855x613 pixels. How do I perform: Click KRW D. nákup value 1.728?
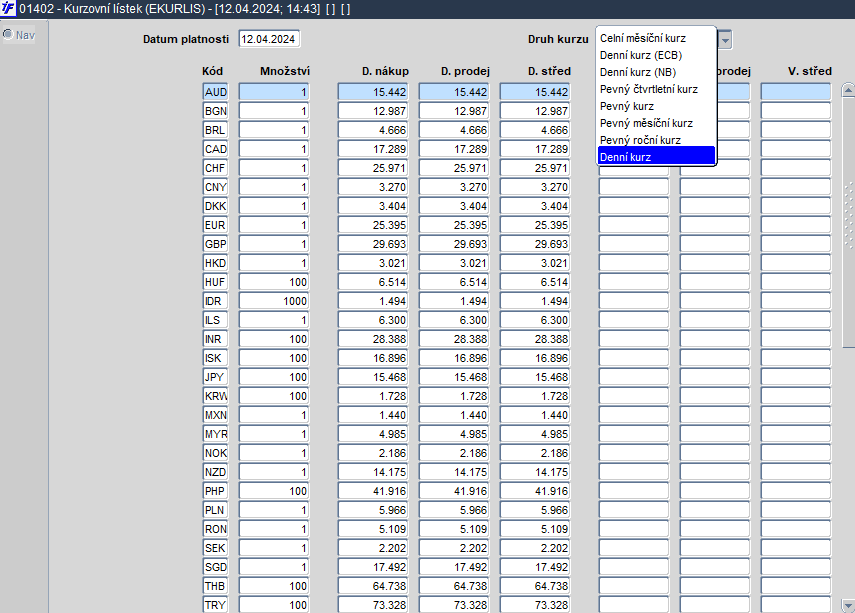[x=372, y=396]
